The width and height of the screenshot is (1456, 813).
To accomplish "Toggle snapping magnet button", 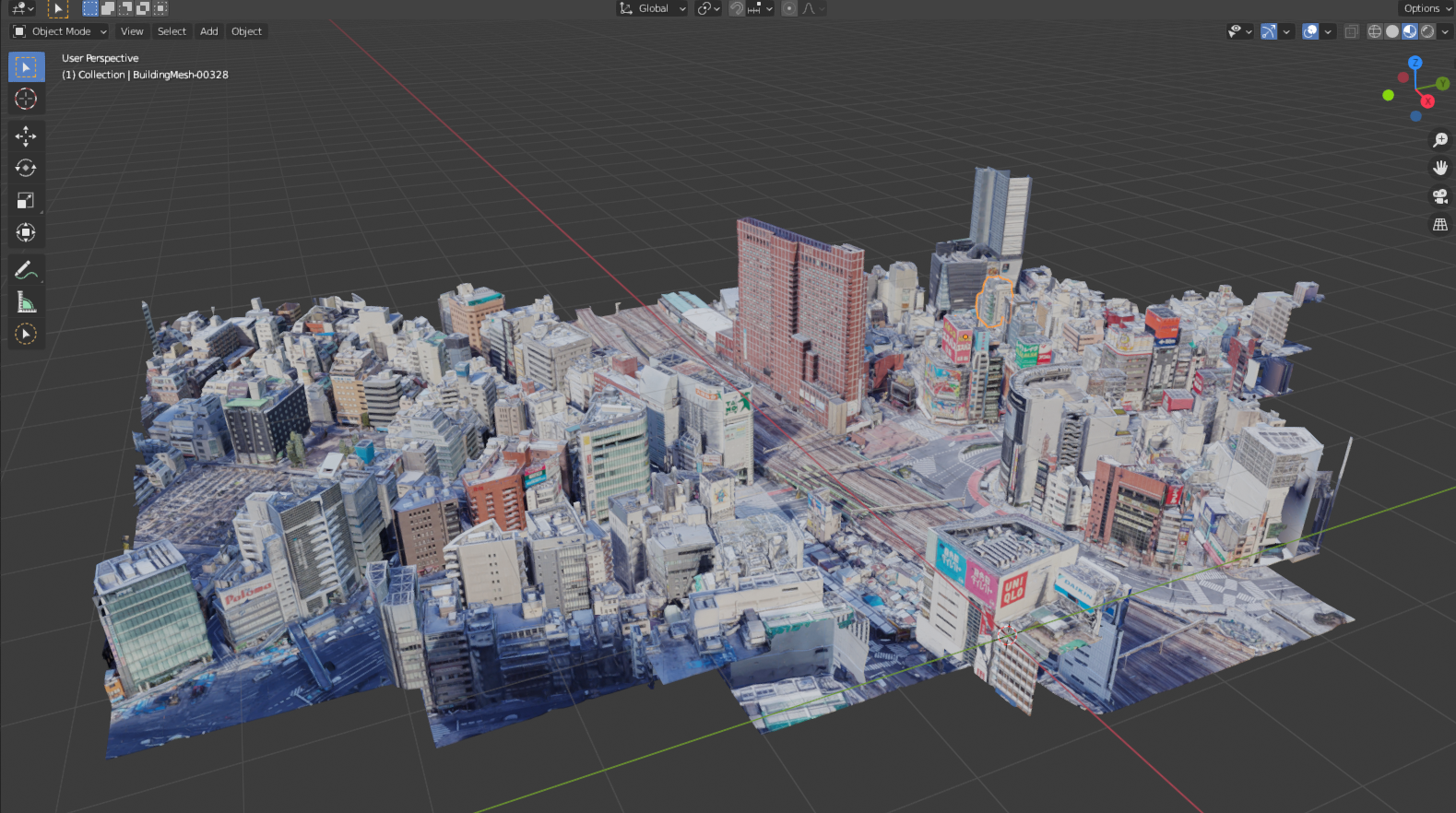I will tap(737, 8).
